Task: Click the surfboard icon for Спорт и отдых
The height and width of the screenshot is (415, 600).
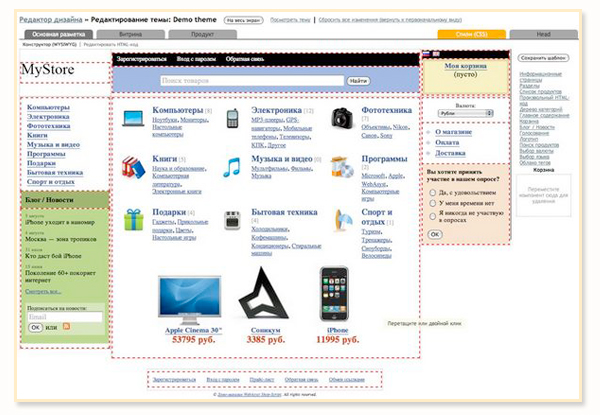Action: coord(342,220)
